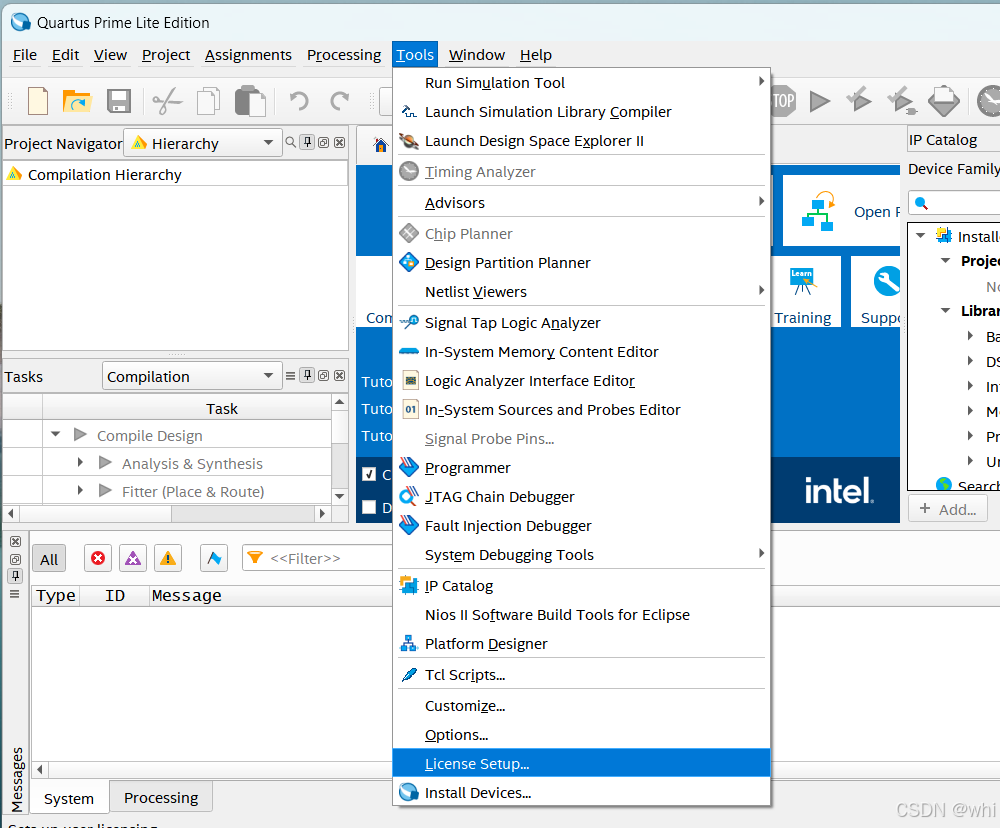Expand the Analysis & Synthesis task
This screenshot has width=1000, height=828.
click(x=80, y=462)
